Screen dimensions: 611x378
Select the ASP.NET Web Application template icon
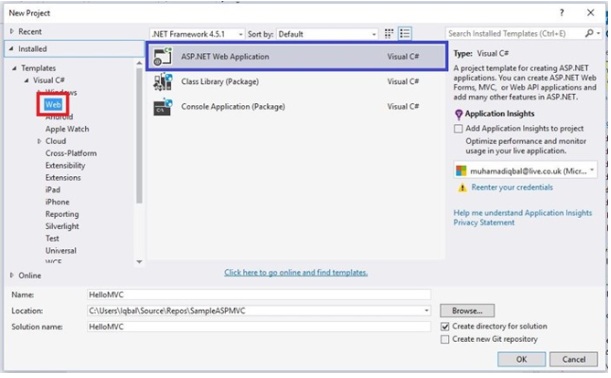(162, 57)
